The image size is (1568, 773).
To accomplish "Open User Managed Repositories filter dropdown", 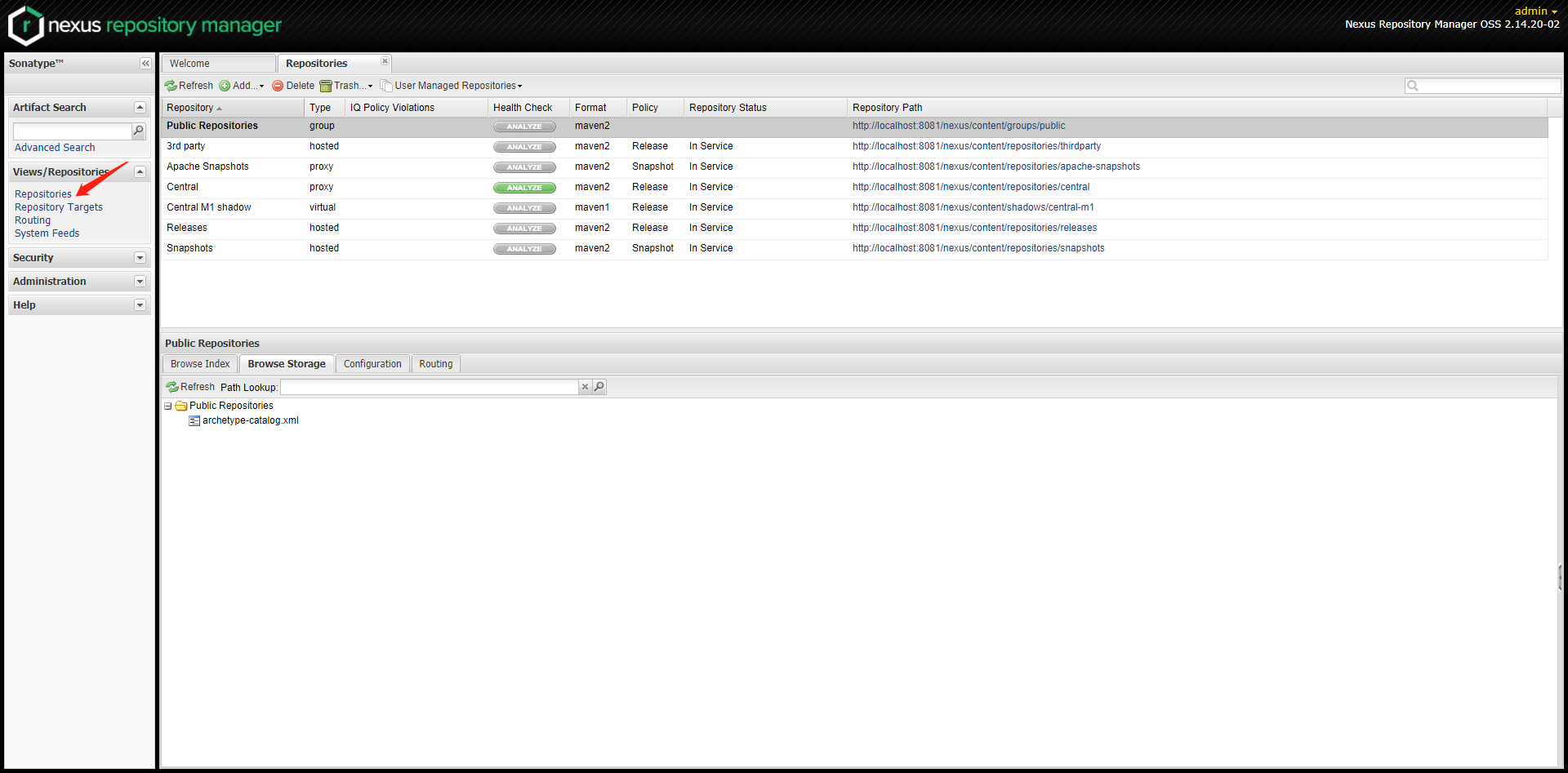I will 452,86.
